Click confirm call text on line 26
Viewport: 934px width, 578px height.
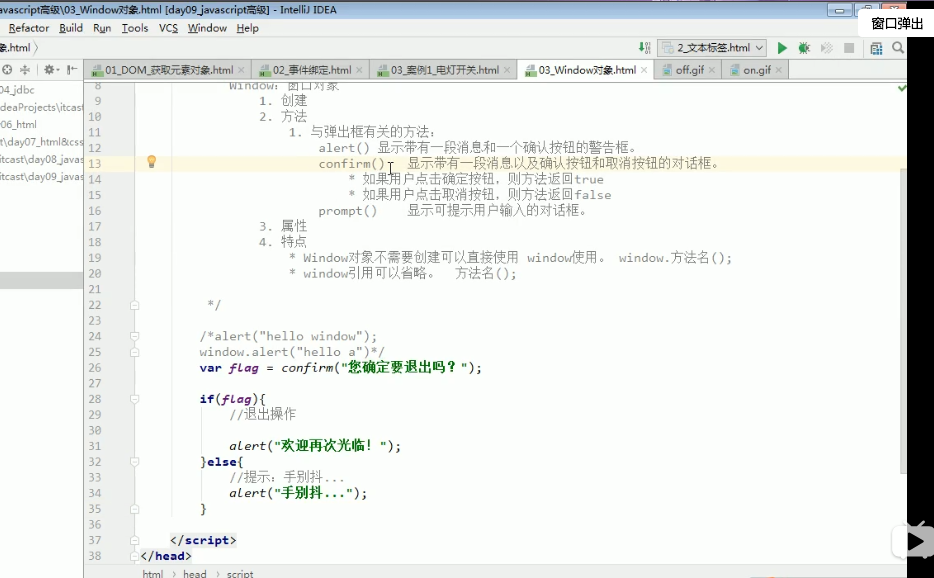click(x=307, y=368)
